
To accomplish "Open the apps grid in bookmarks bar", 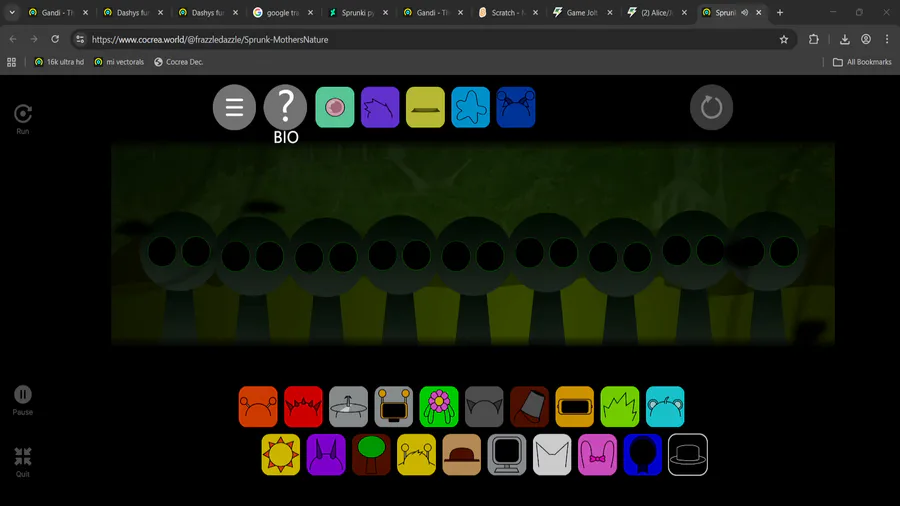I will pos(11,62).
